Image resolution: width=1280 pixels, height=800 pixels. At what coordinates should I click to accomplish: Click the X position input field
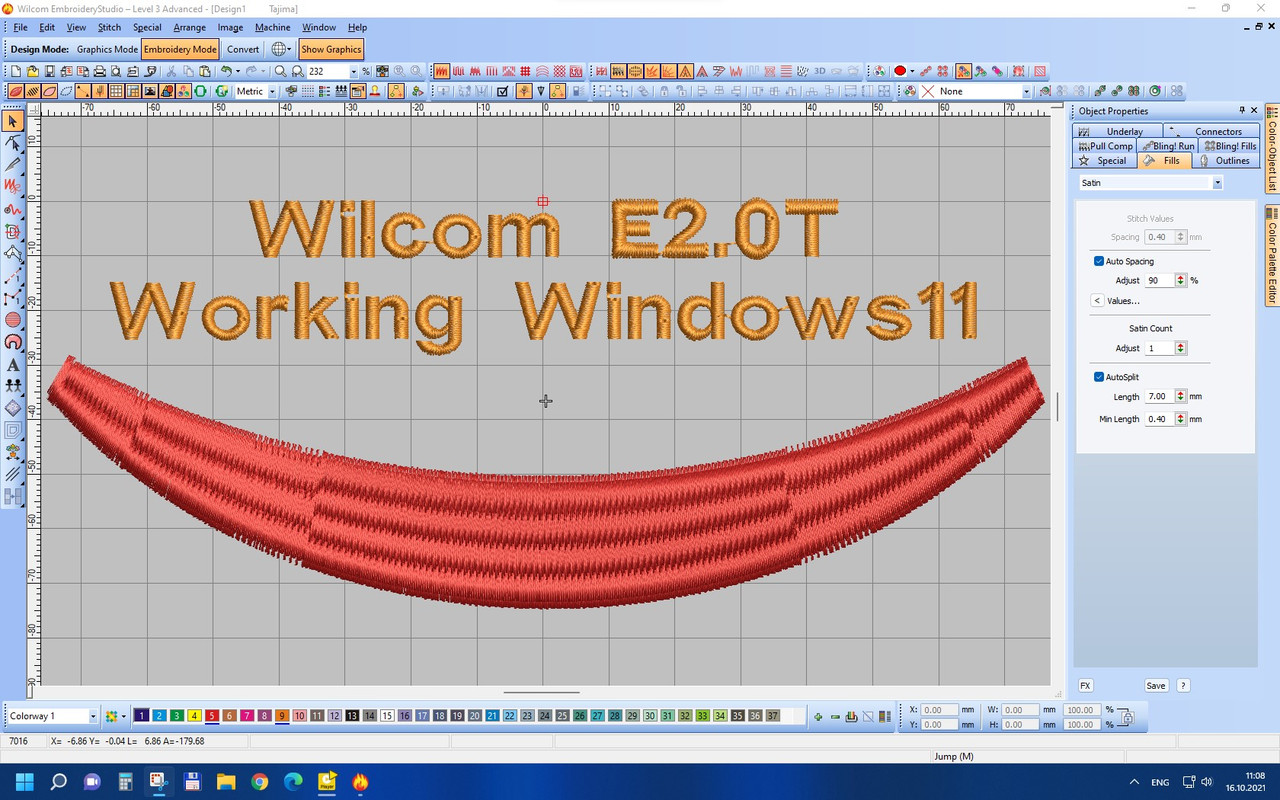pyautogui.click(x=939, y=710)
